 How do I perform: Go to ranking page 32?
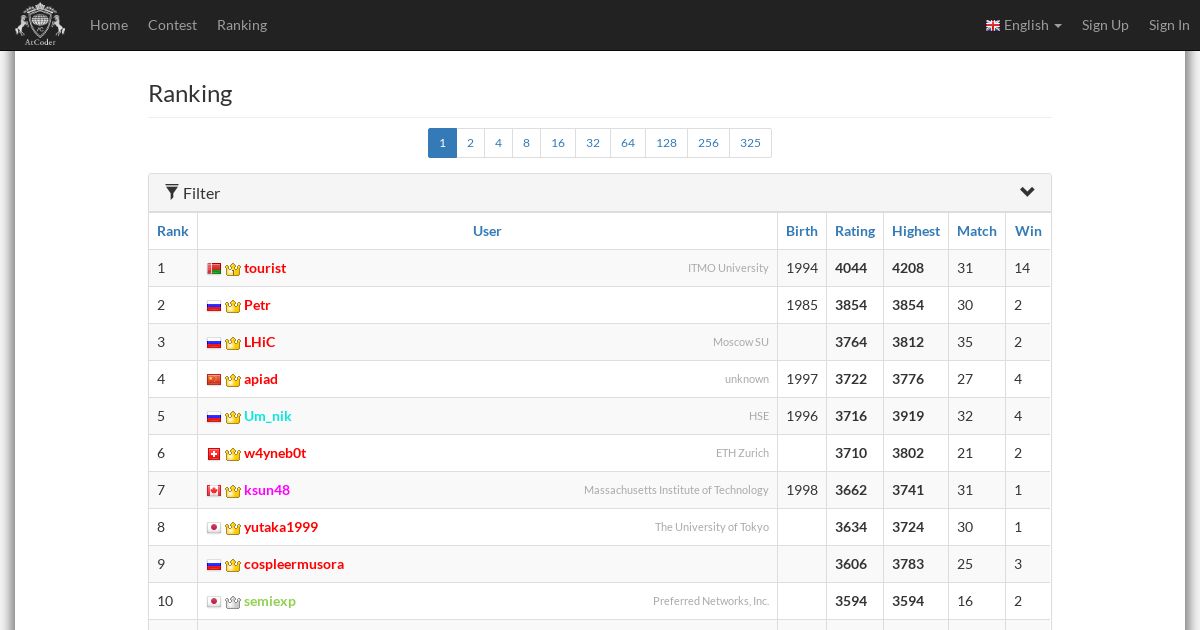593,143
